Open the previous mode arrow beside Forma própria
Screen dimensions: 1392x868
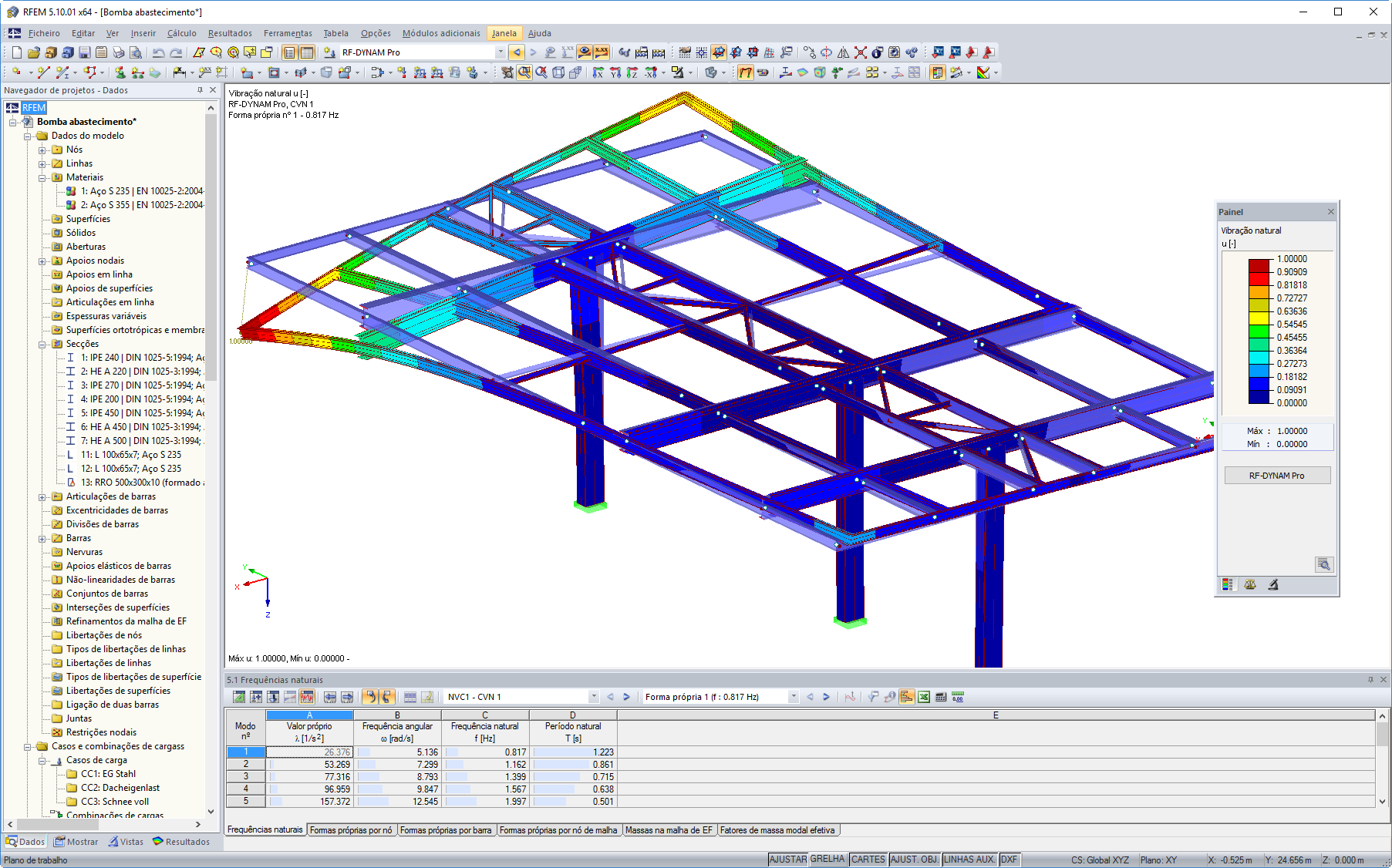pyautogui.click(x=811, y=696)
